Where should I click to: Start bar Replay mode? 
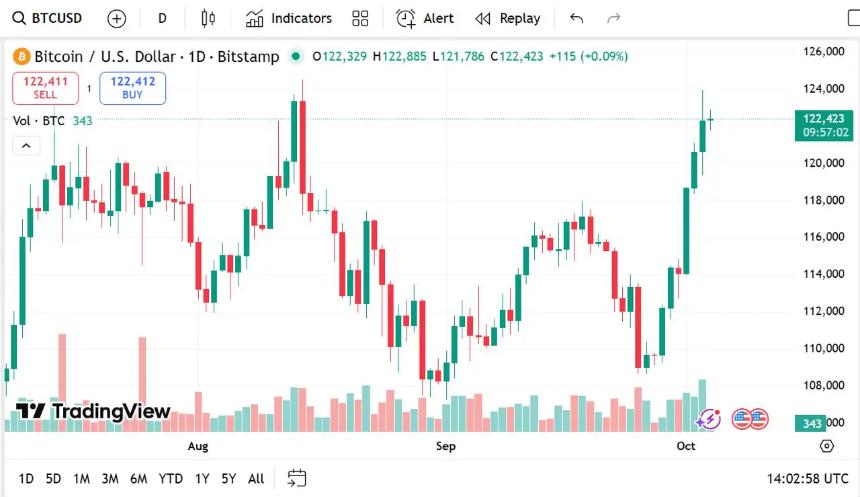click(508, 18)
